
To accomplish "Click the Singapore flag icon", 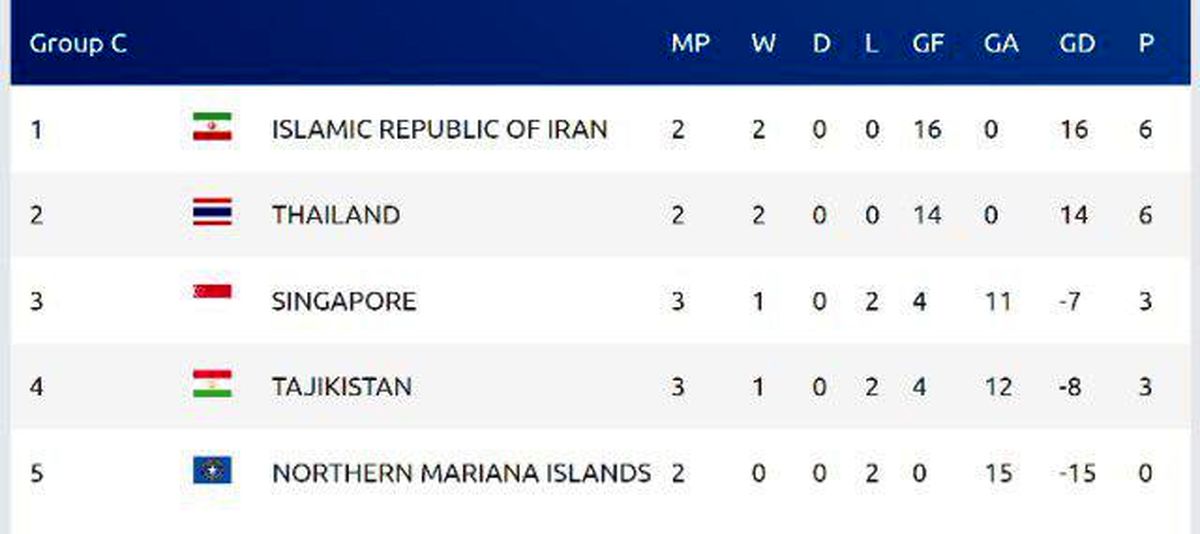I will (212, 292).
